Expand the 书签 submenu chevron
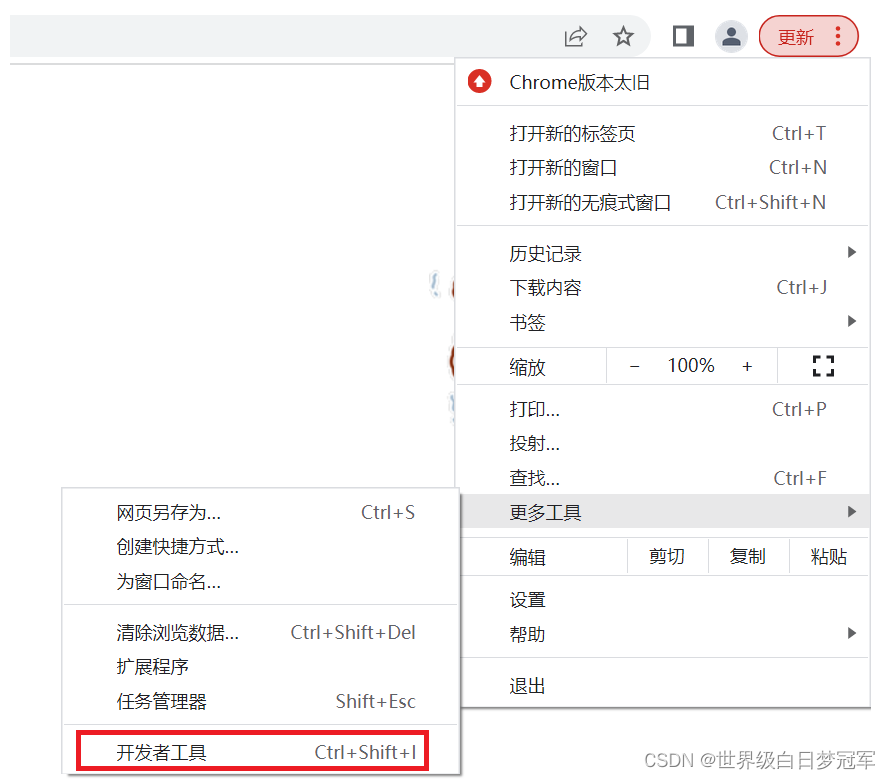The image size is (890, 779). [851, 322]
